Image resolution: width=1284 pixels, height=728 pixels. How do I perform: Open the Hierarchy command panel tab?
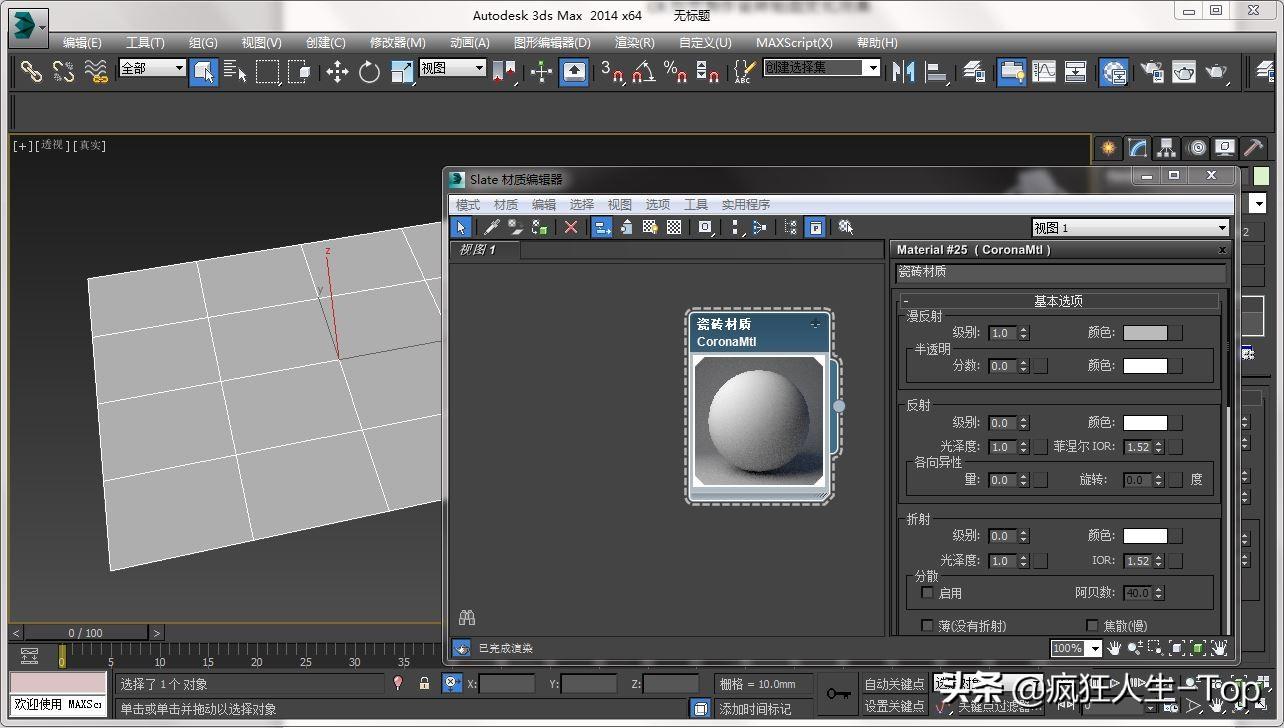(x=1167, y=148)
